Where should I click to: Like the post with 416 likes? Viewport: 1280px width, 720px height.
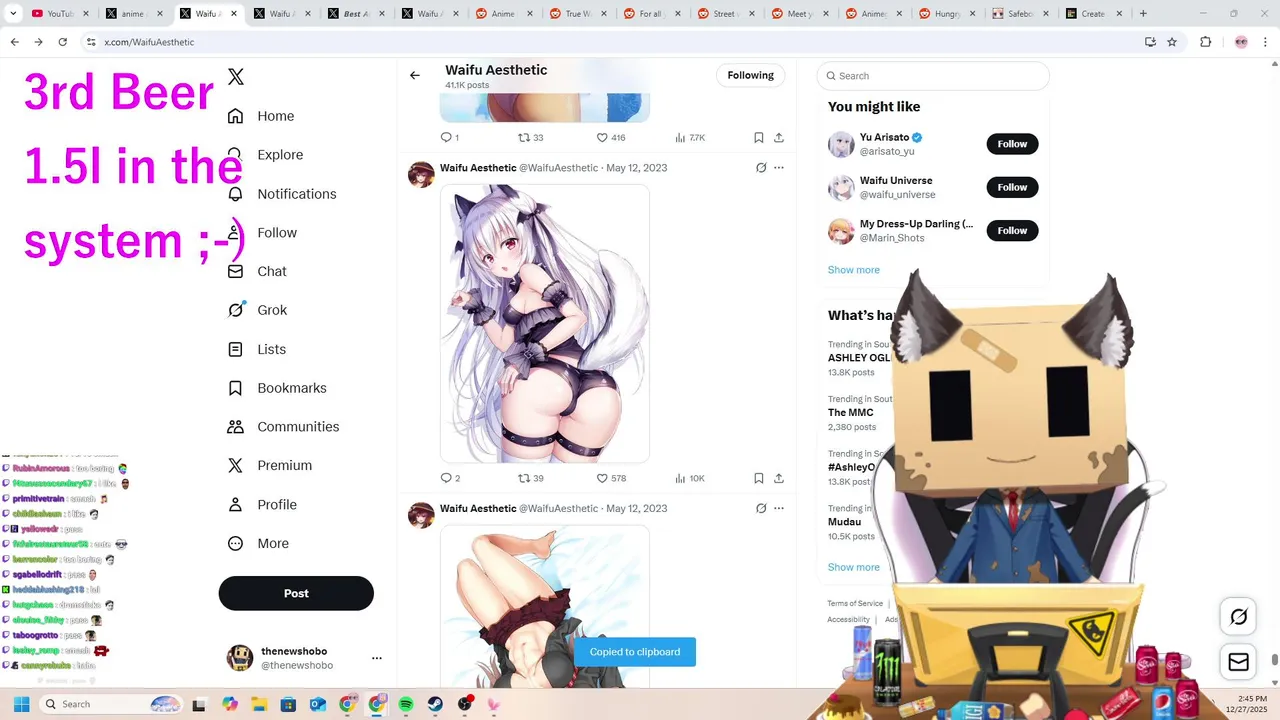tap(610, 138)
